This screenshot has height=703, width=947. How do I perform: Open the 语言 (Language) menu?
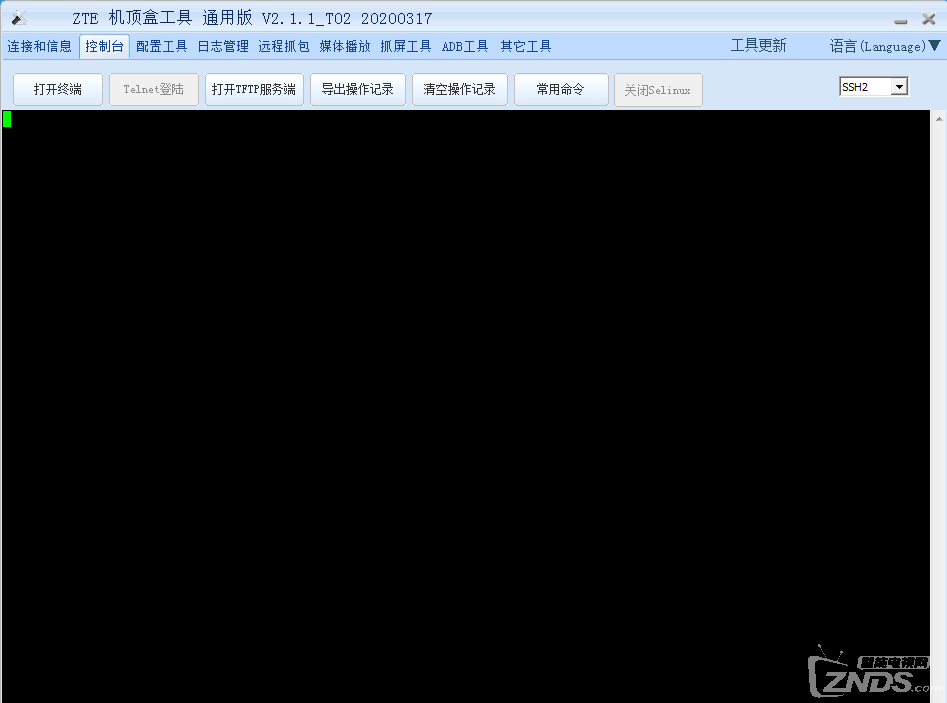pos(884,46)
